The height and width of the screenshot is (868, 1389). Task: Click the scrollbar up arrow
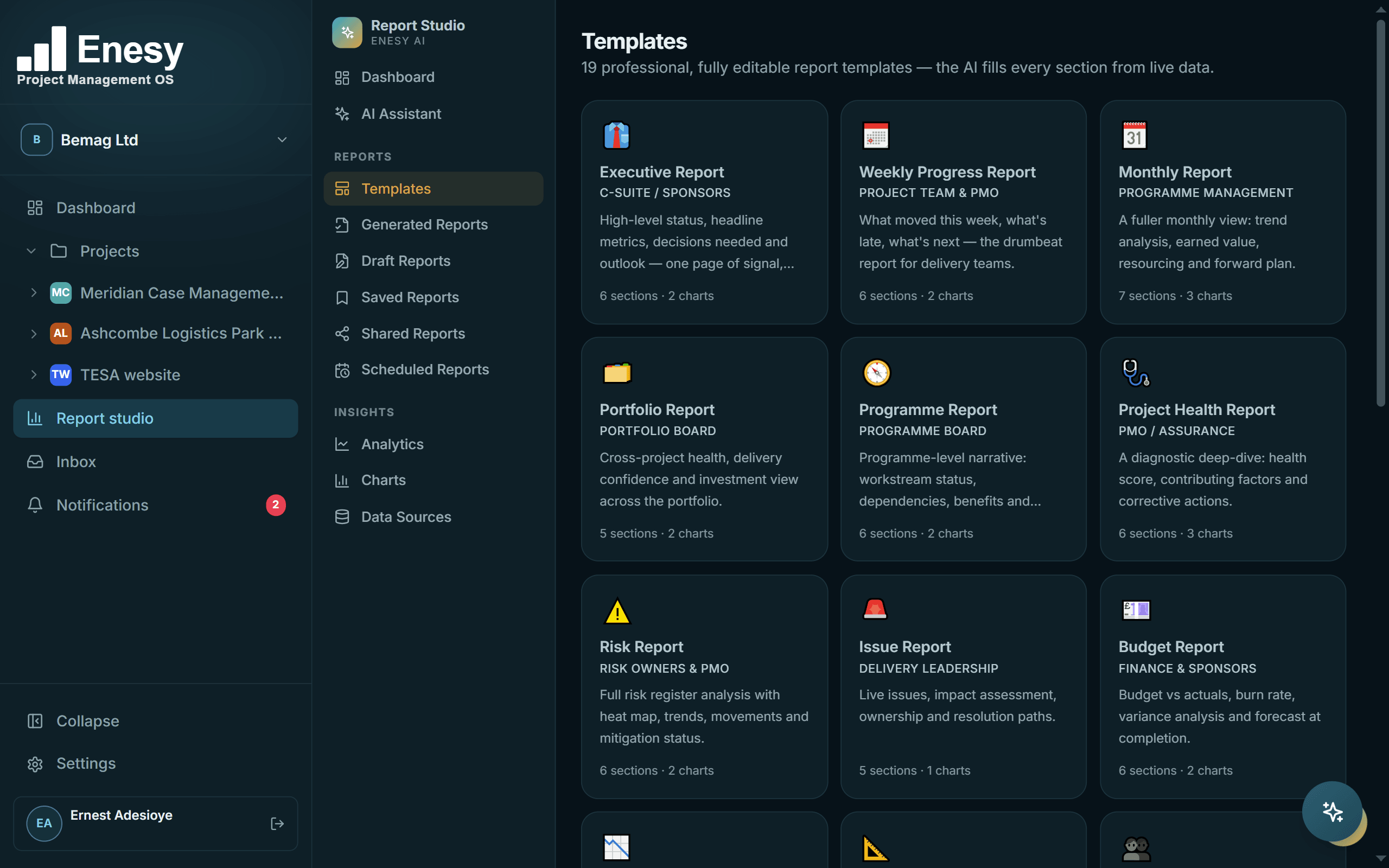(1381, 9)
